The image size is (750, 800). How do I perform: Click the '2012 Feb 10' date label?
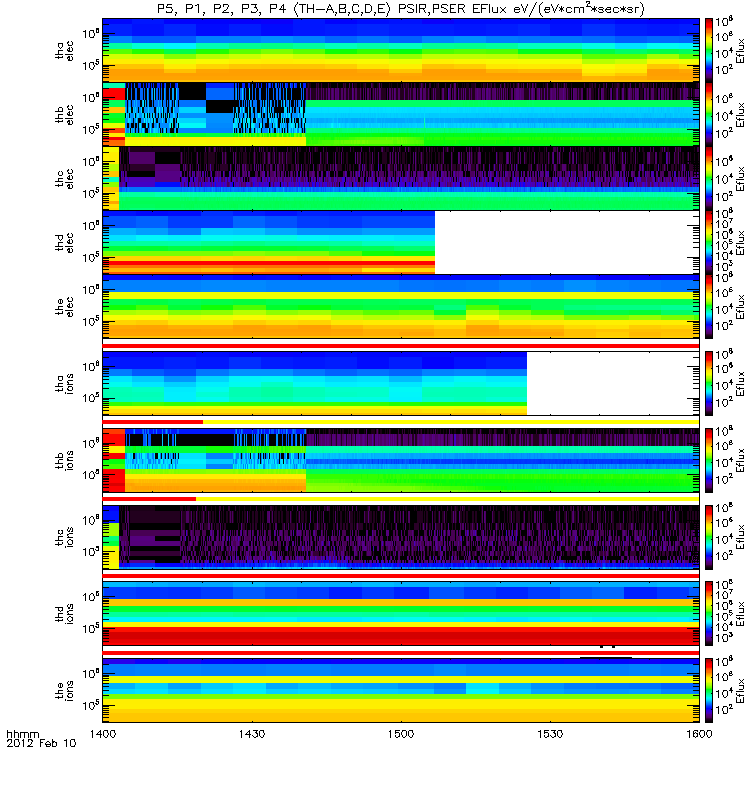41,743
